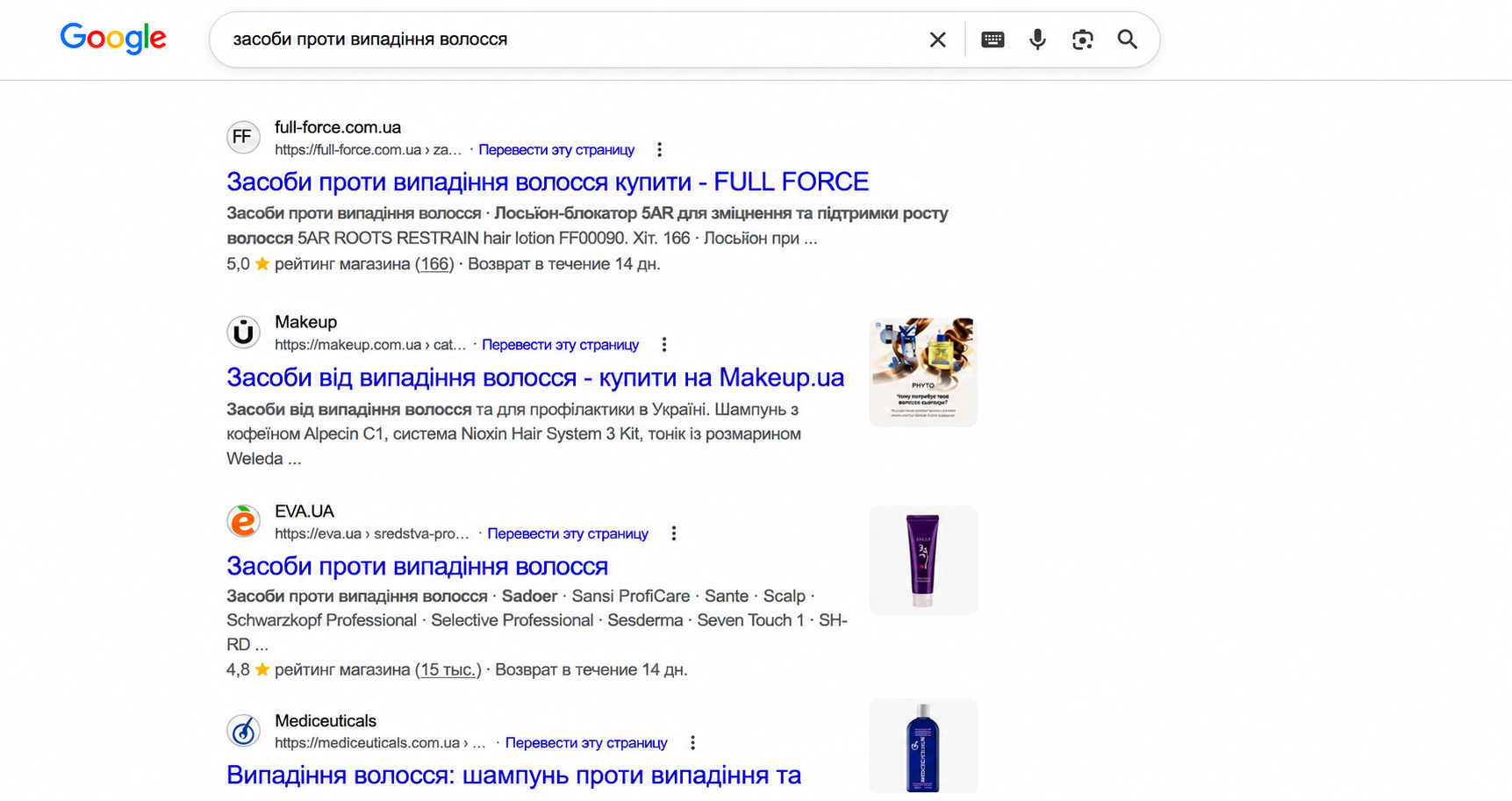The width and height of the screenshot is (1512, 801).
Task: Click the Mediceuticals favicon
Action: (243, 731)
